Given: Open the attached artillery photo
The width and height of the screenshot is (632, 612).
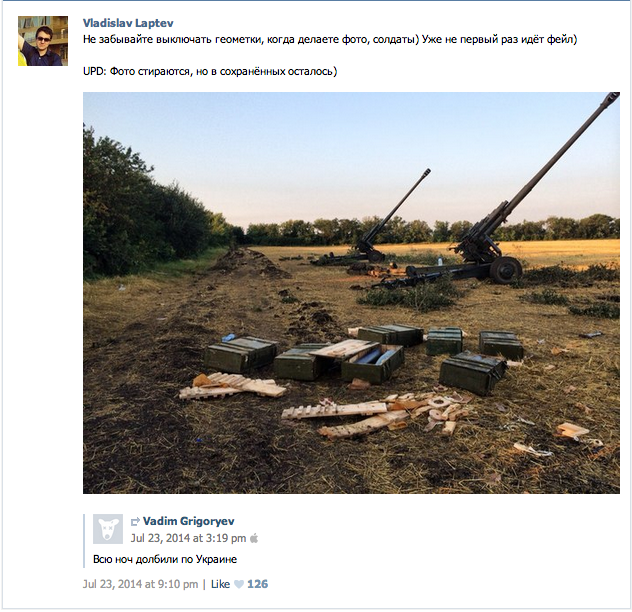Looking at the screenshot, I should 351,293.
